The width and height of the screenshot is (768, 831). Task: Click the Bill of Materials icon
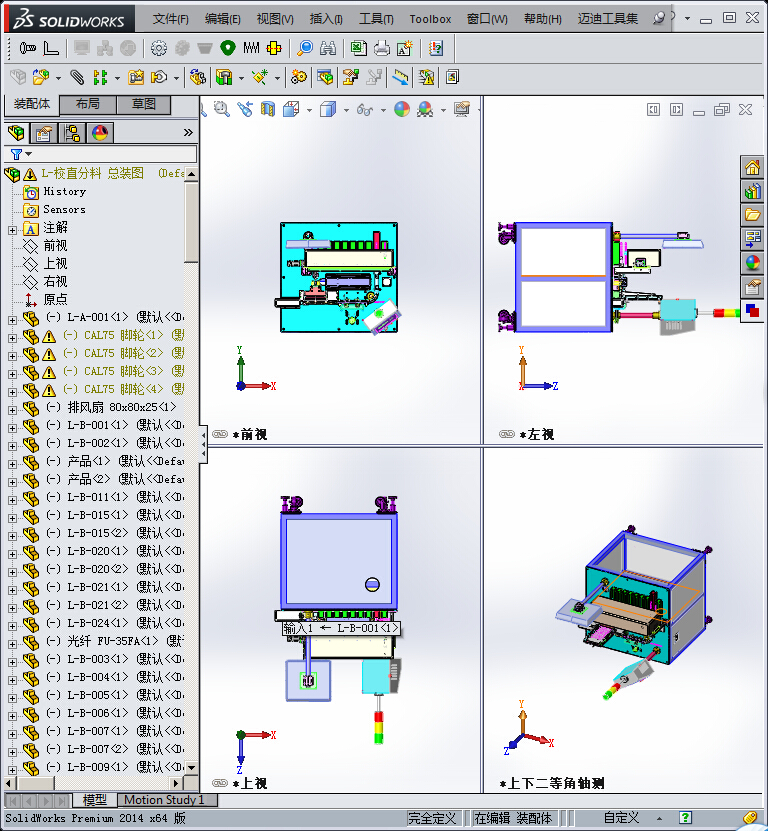(325, 77)
